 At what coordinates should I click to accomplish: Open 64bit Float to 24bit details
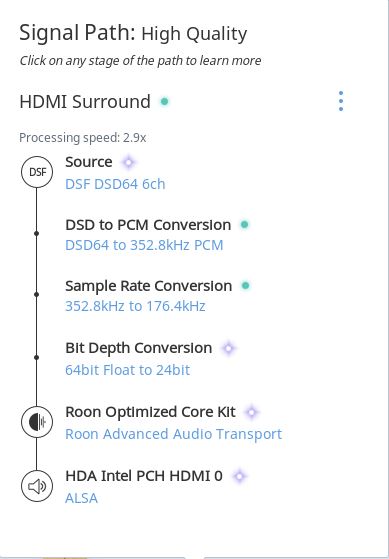127,370
